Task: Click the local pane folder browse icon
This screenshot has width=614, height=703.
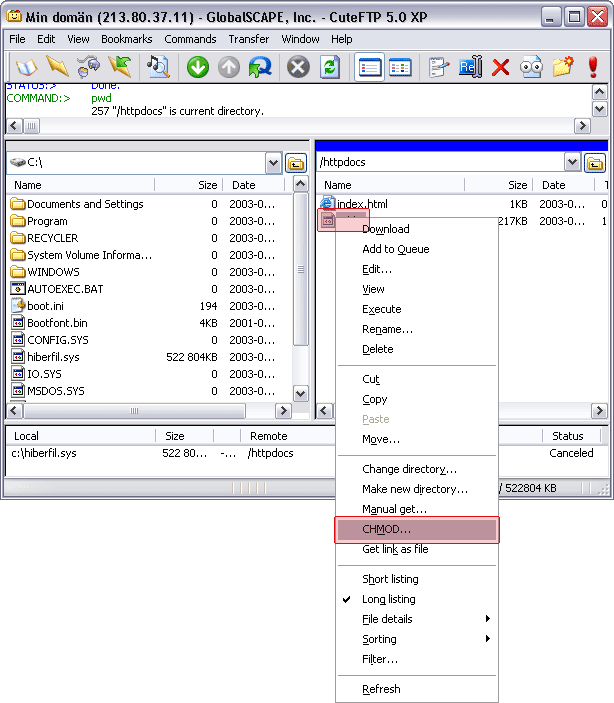Action: click(296, 163)
